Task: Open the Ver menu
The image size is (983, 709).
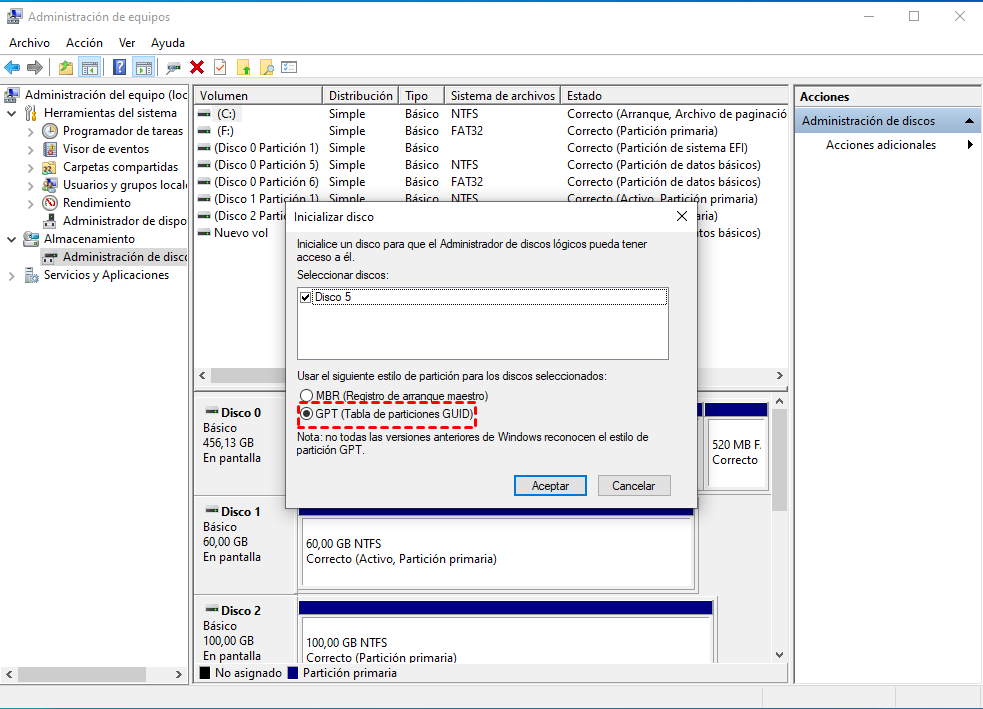Action: [127, 43]
